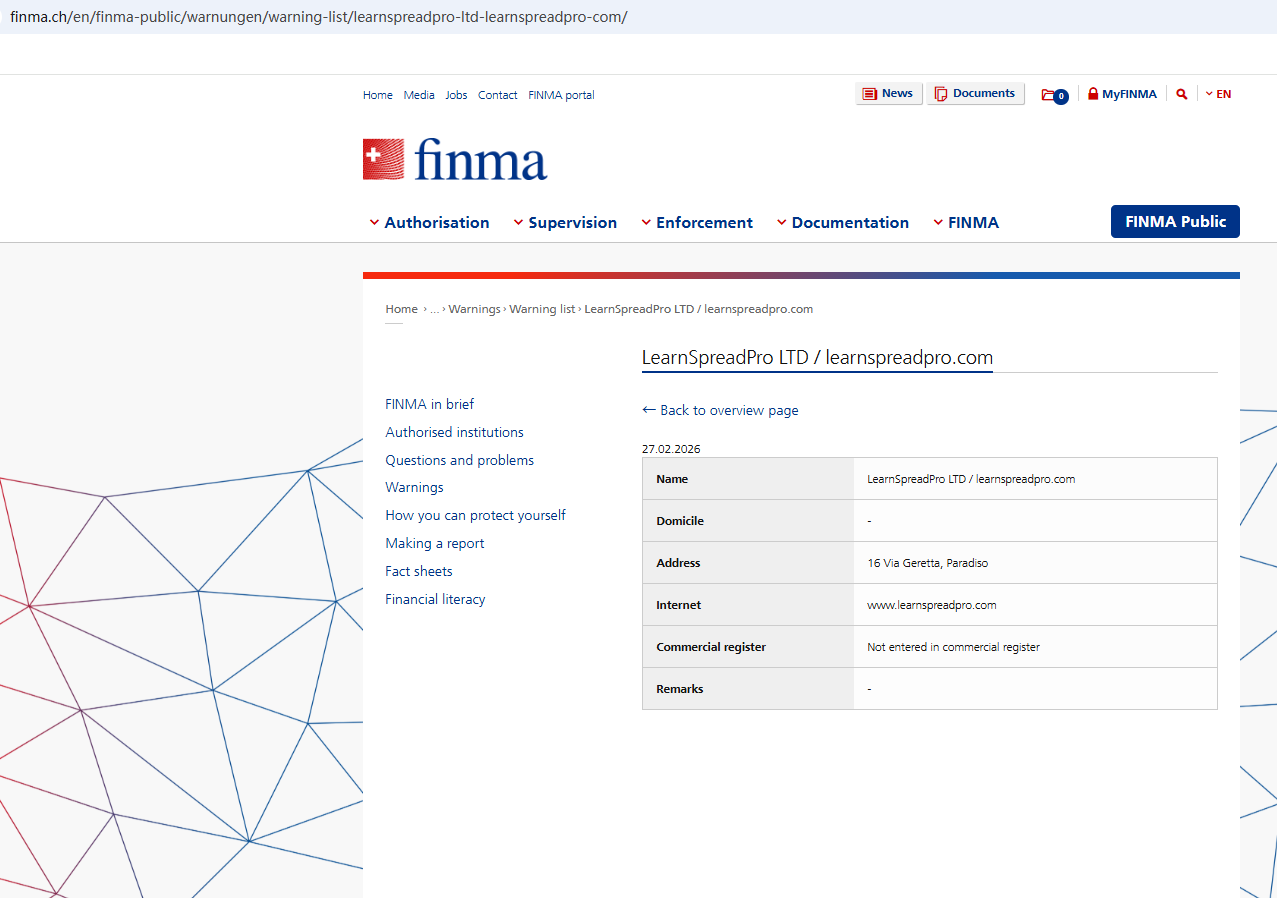Expand the Authorisation menu
Screen dimensions: 1277x898
tap(429, 223)
